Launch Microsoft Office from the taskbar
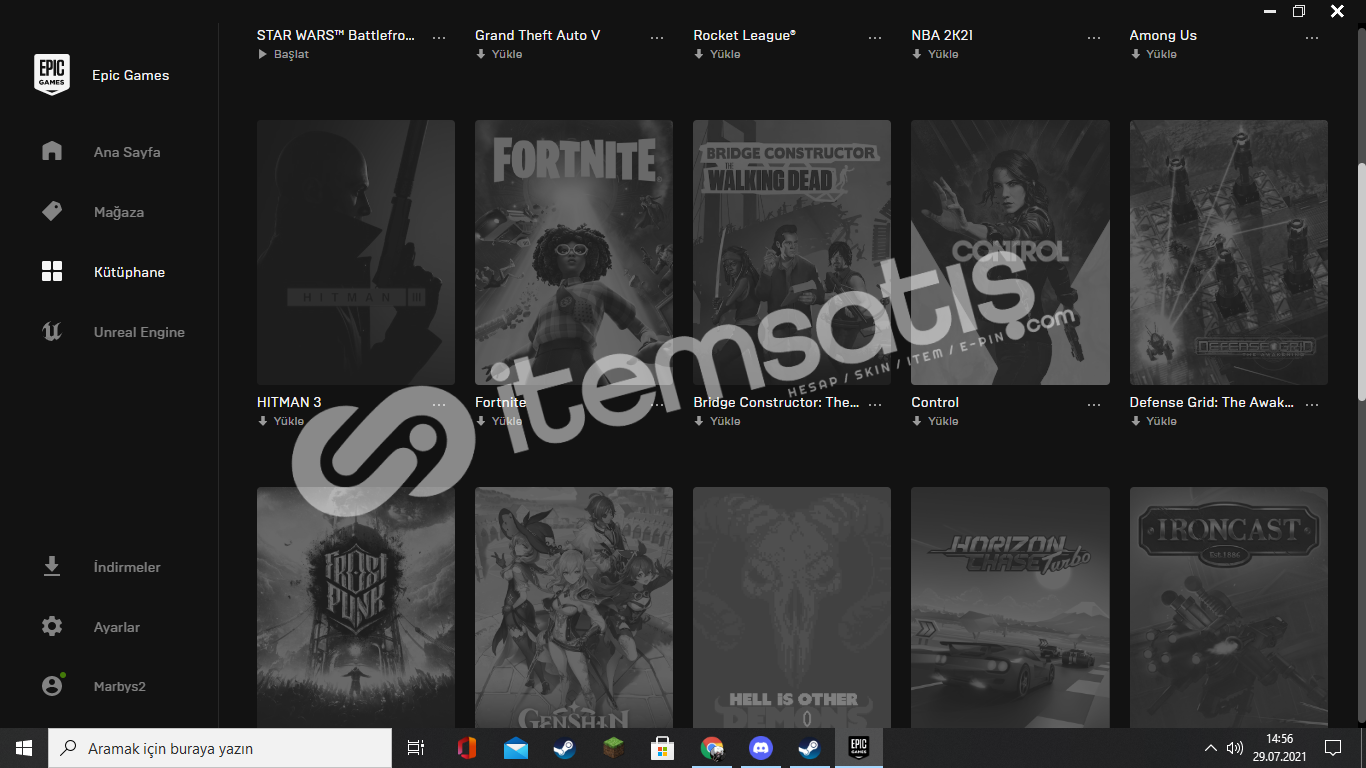The height and width of the screenshot is (768, 1366). [466, 748]
